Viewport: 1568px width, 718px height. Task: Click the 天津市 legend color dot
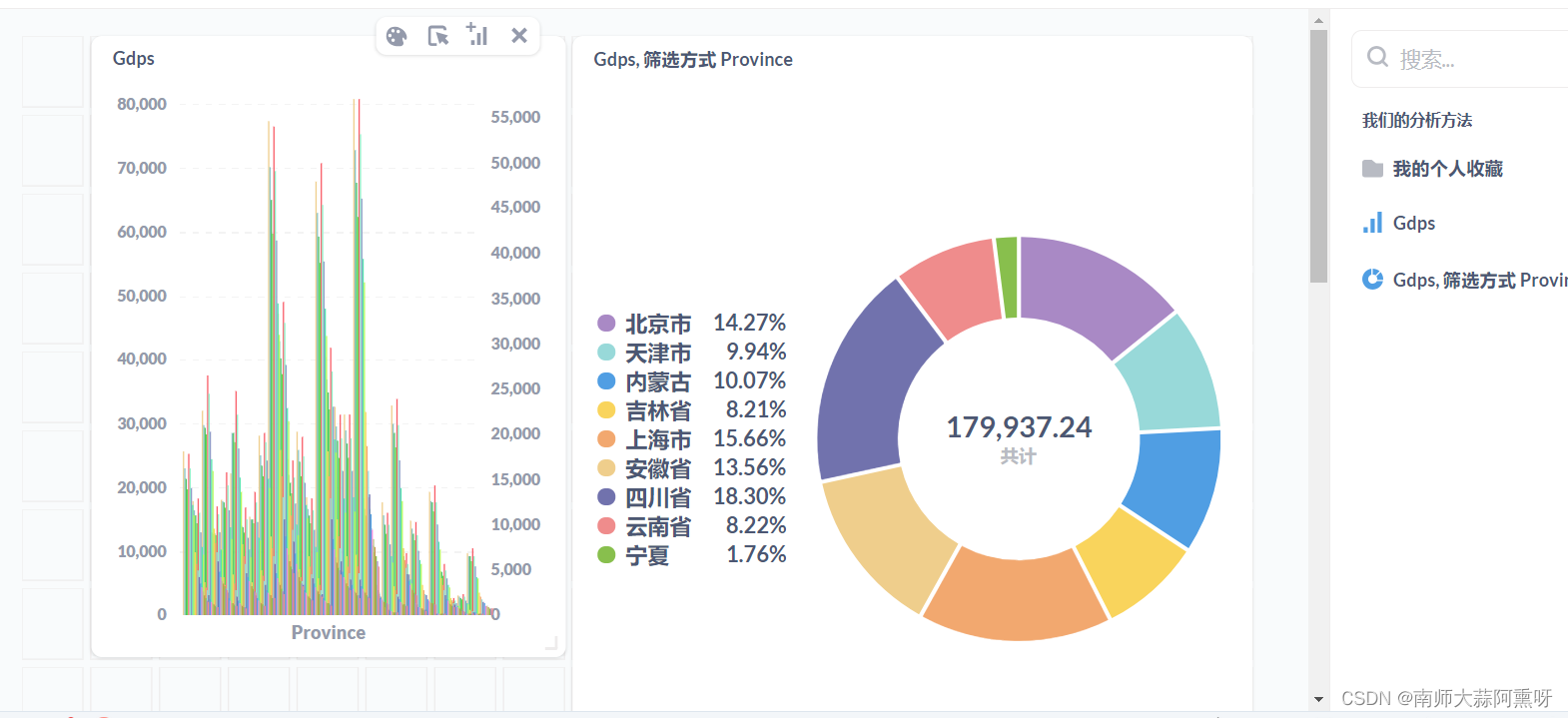[x=606, y=352]
